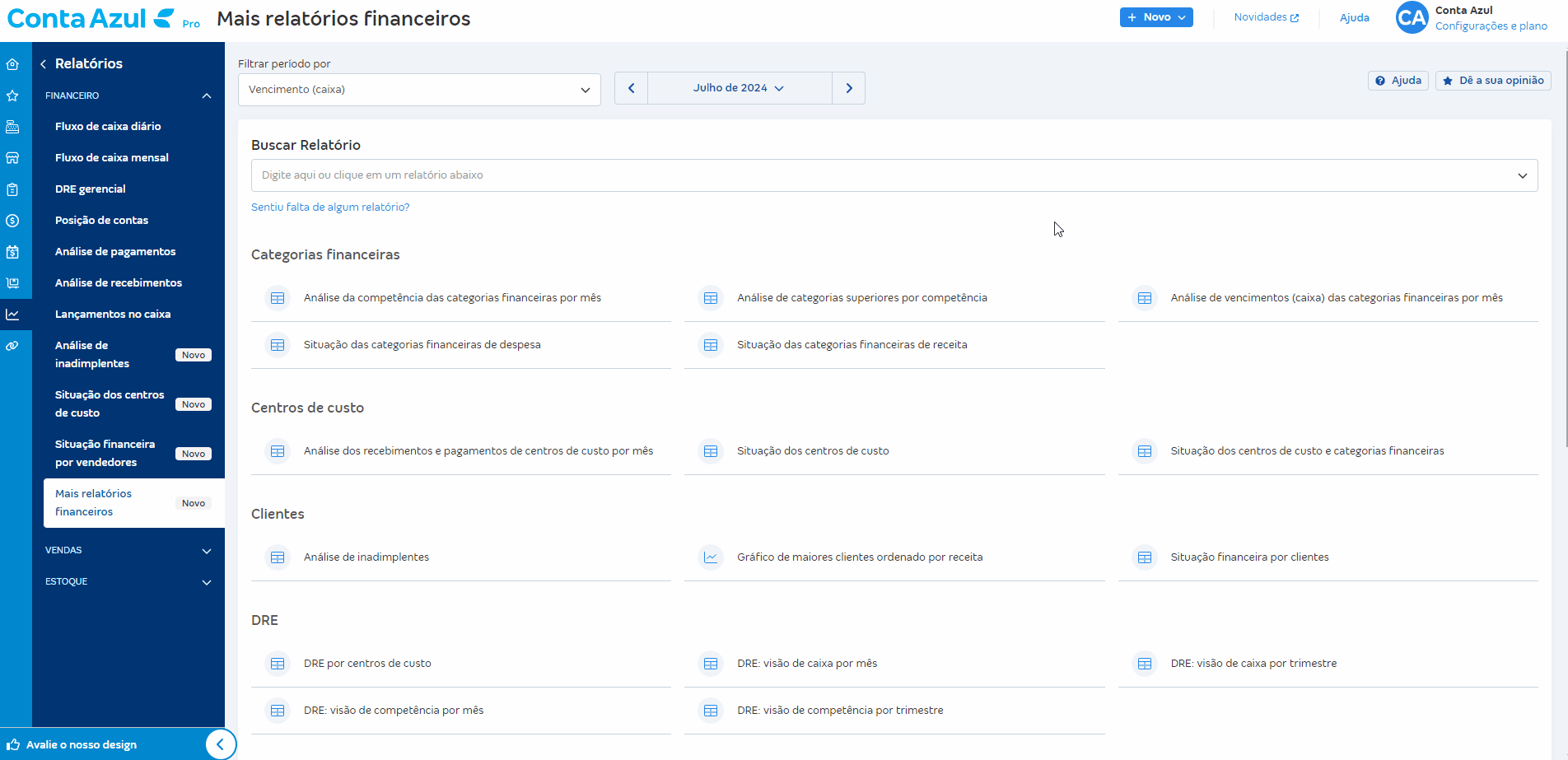
Task: Go to the next month arrow
Action: pyautogui.click(x=848, y=88)
